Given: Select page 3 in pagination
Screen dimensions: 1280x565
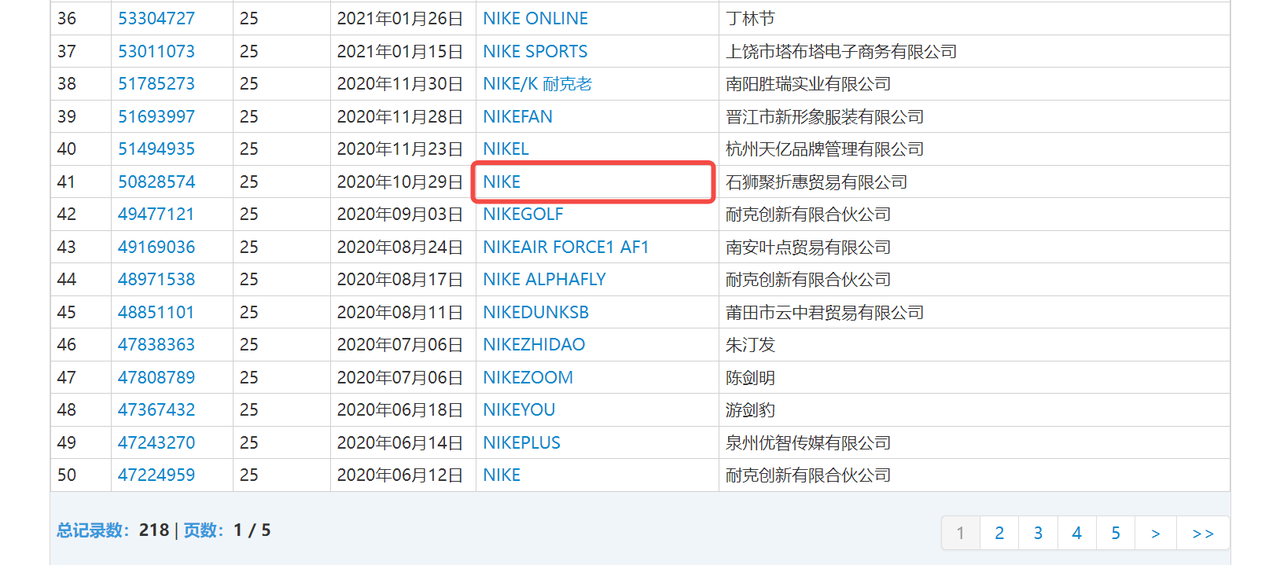Looking at the screenshot, I should (1038, 533).
